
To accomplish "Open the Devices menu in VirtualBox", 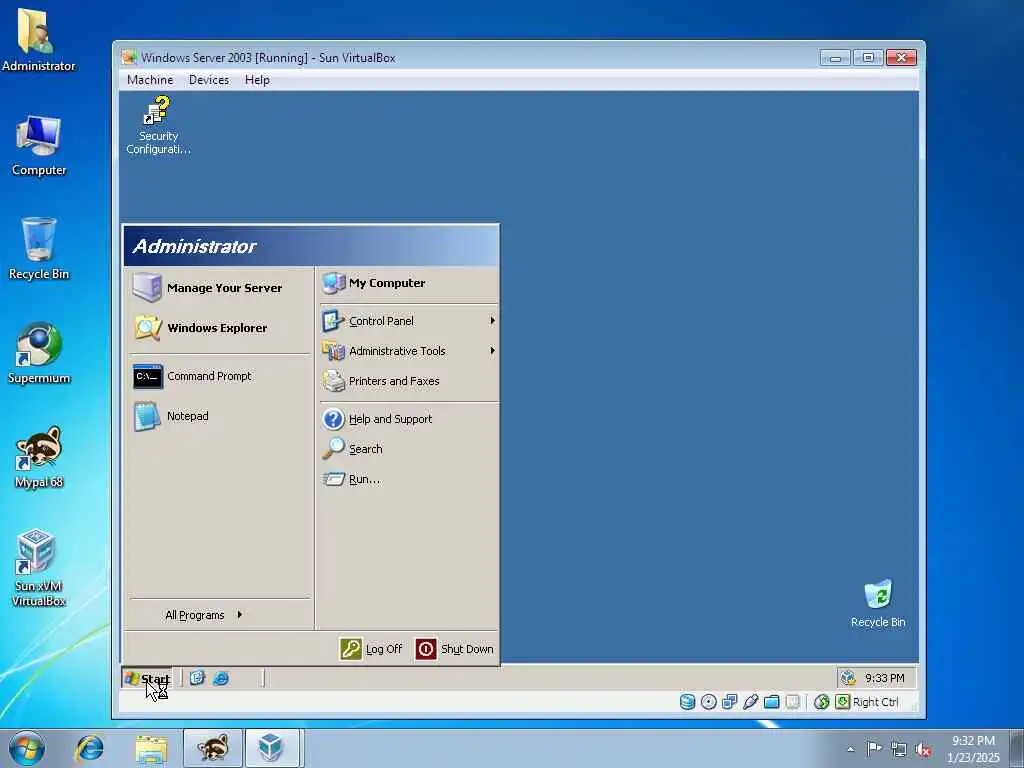I will pyautogui.click(x=209, y=80).
